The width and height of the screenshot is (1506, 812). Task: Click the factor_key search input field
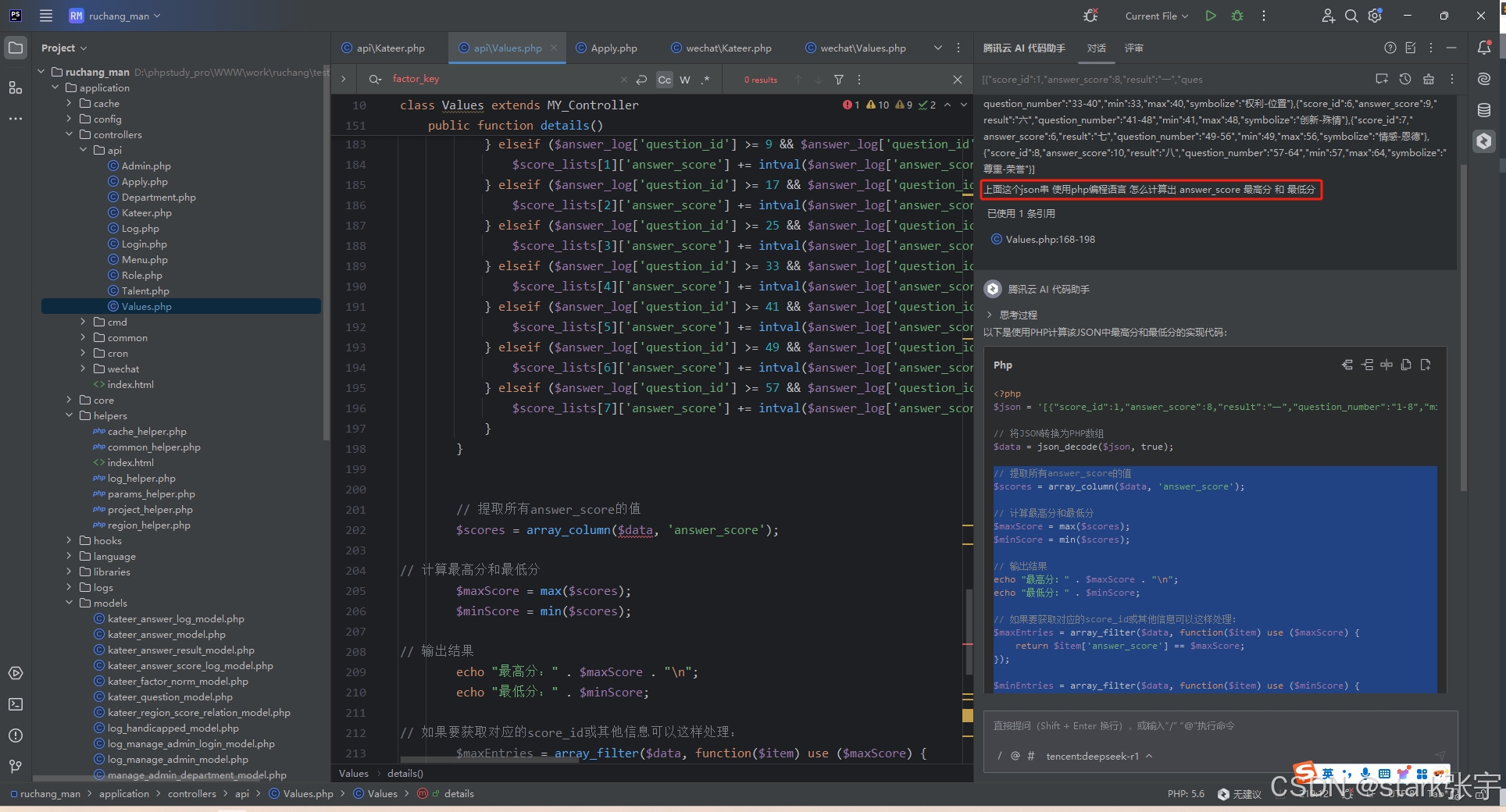pos(504,79)
